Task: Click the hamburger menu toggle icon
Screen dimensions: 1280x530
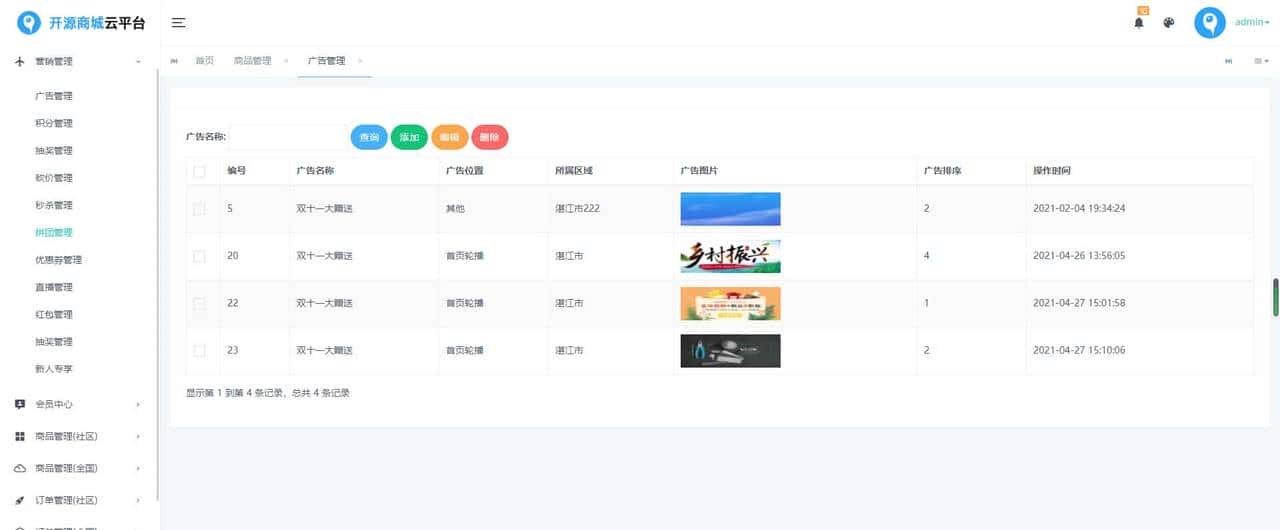Action: [x=178, y=23]
